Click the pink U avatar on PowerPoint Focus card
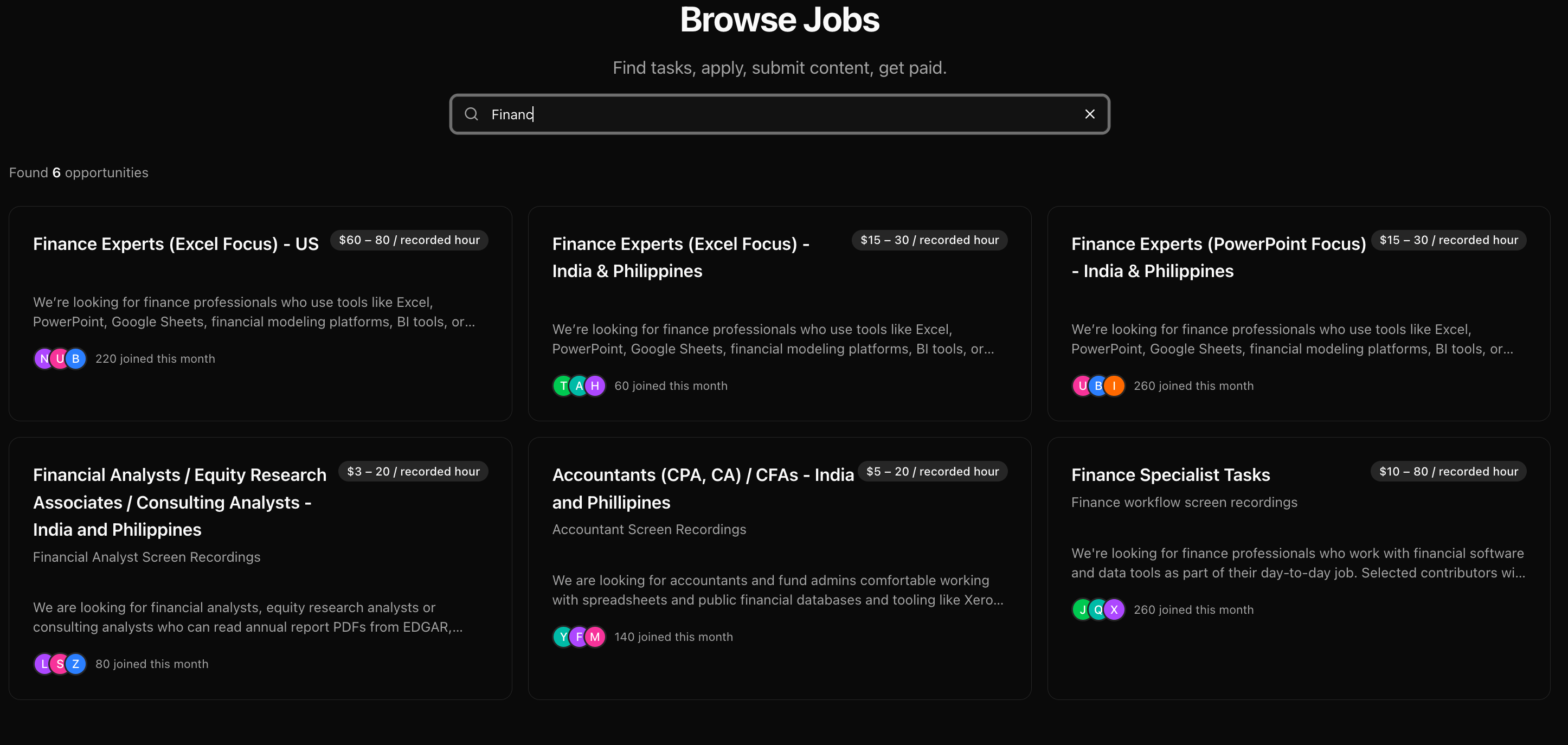This screenshot has width=1568, height=745. (1082, 386)
